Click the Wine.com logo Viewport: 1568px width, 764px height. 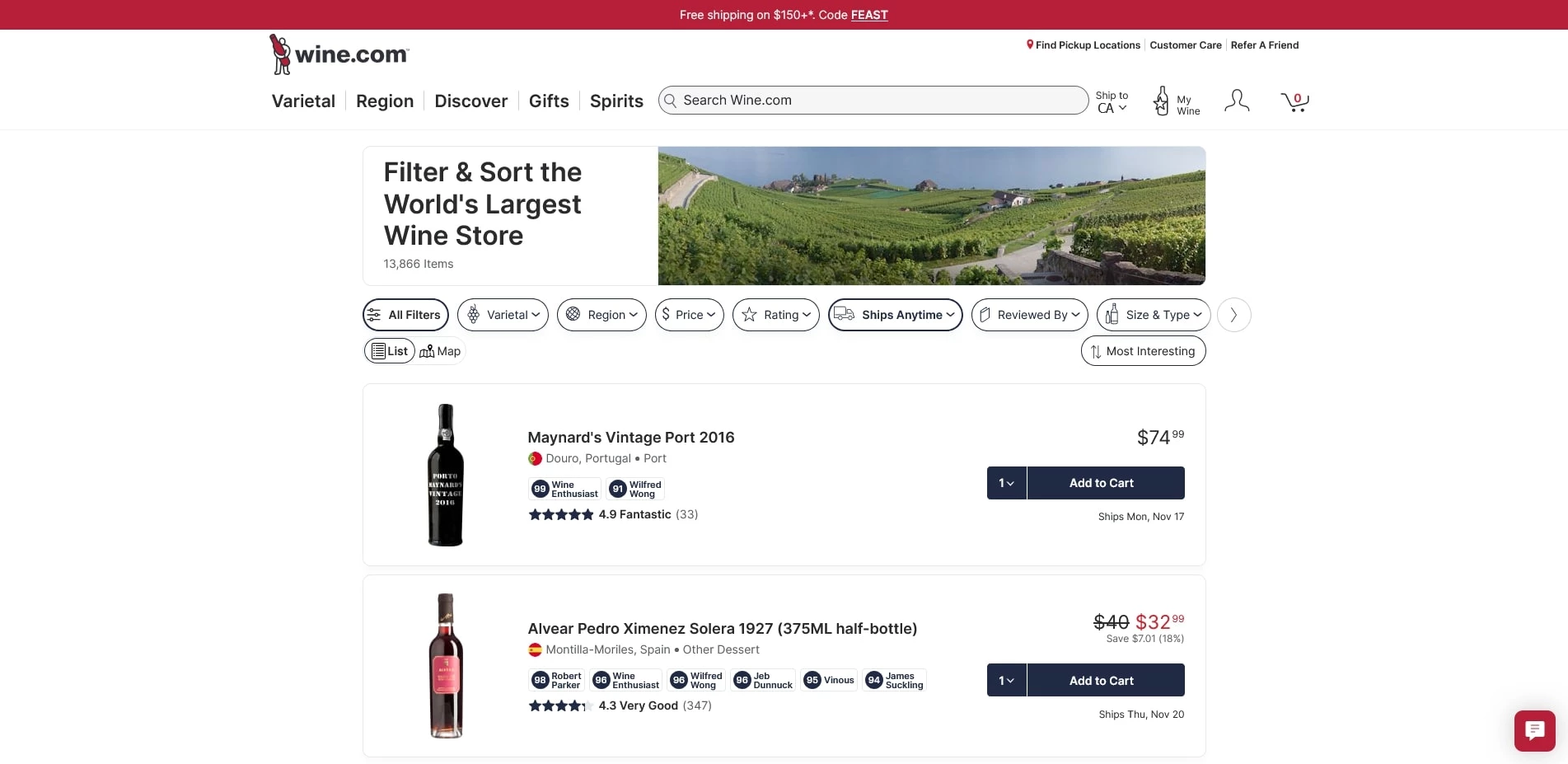point(337,54)
